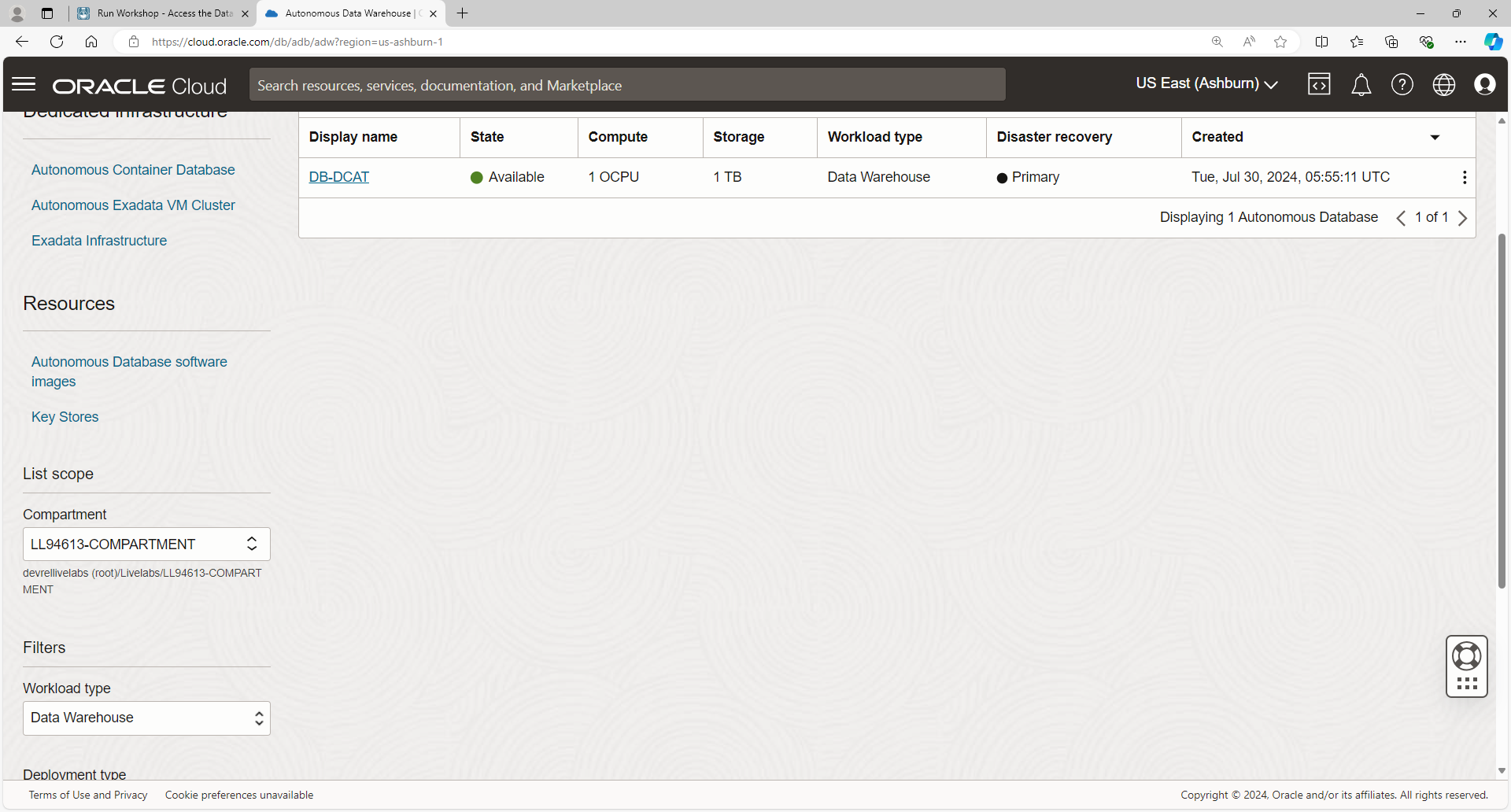Open the browser profile icon

click(x=17, y=13)
